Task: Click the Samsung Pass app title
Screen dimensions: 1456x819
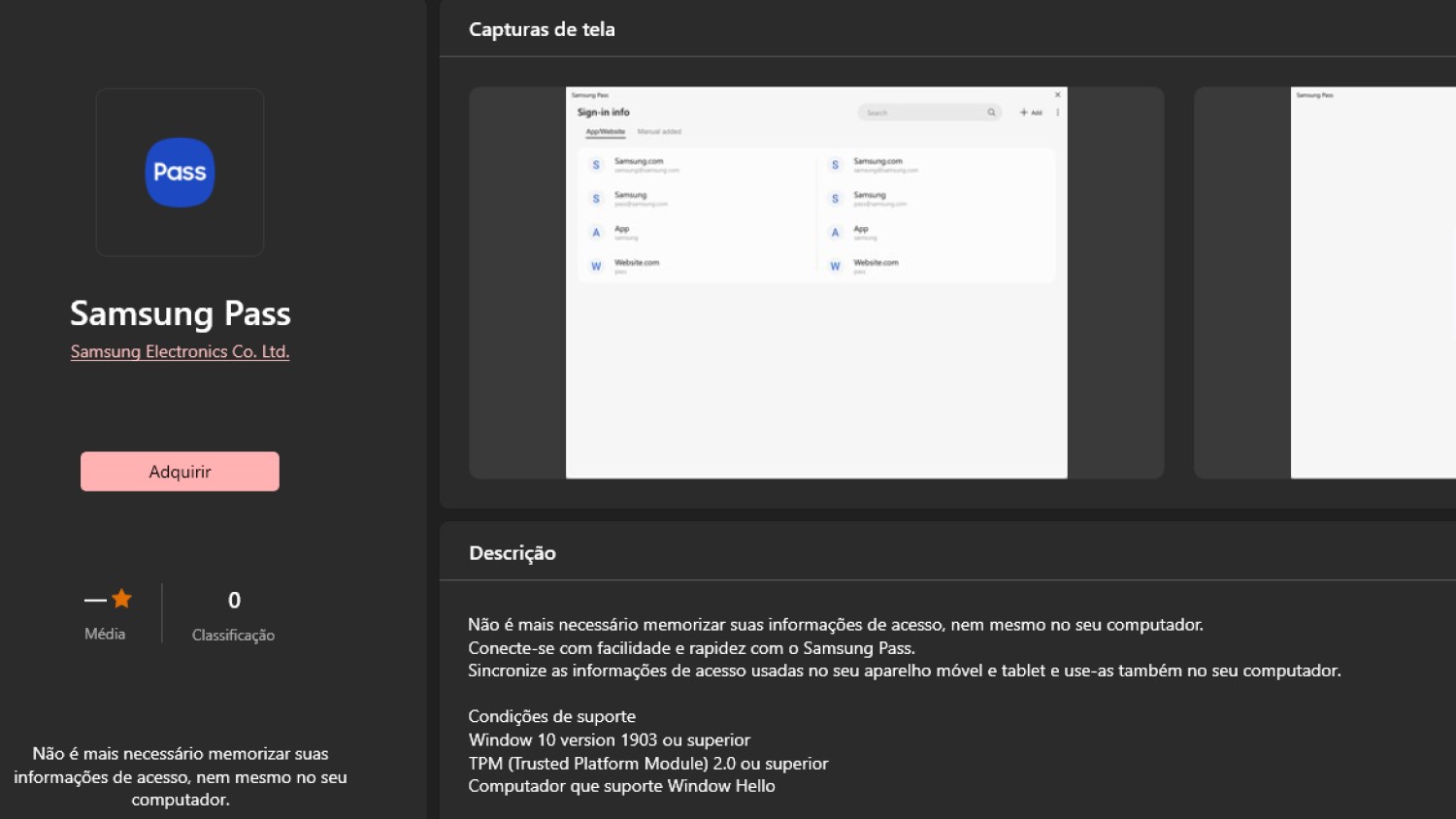Action: click(181, 313)
